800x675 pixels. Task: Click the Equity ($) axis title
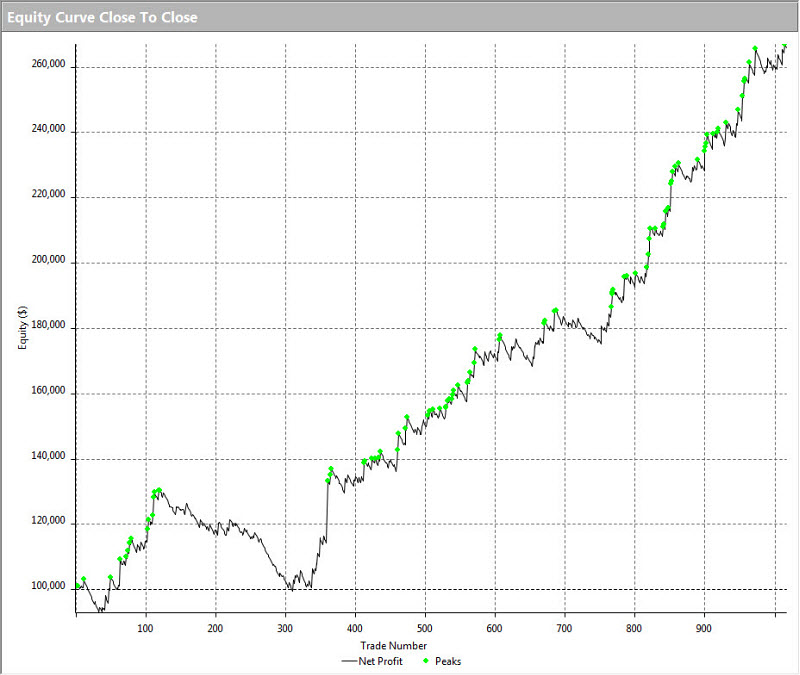pos(22,328)
